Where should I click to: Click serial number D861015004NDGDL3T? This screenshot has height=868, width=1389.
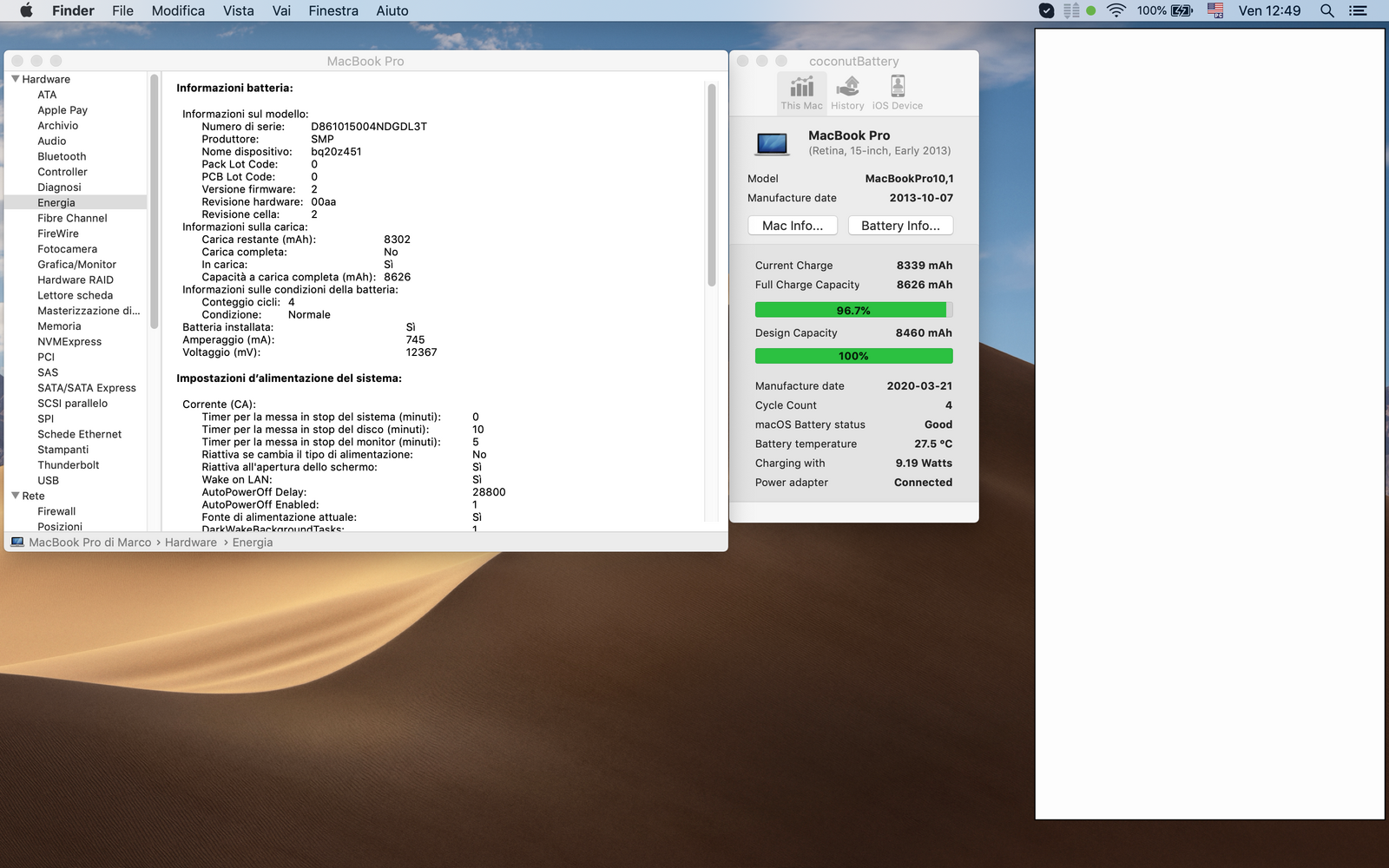point(369,126)
